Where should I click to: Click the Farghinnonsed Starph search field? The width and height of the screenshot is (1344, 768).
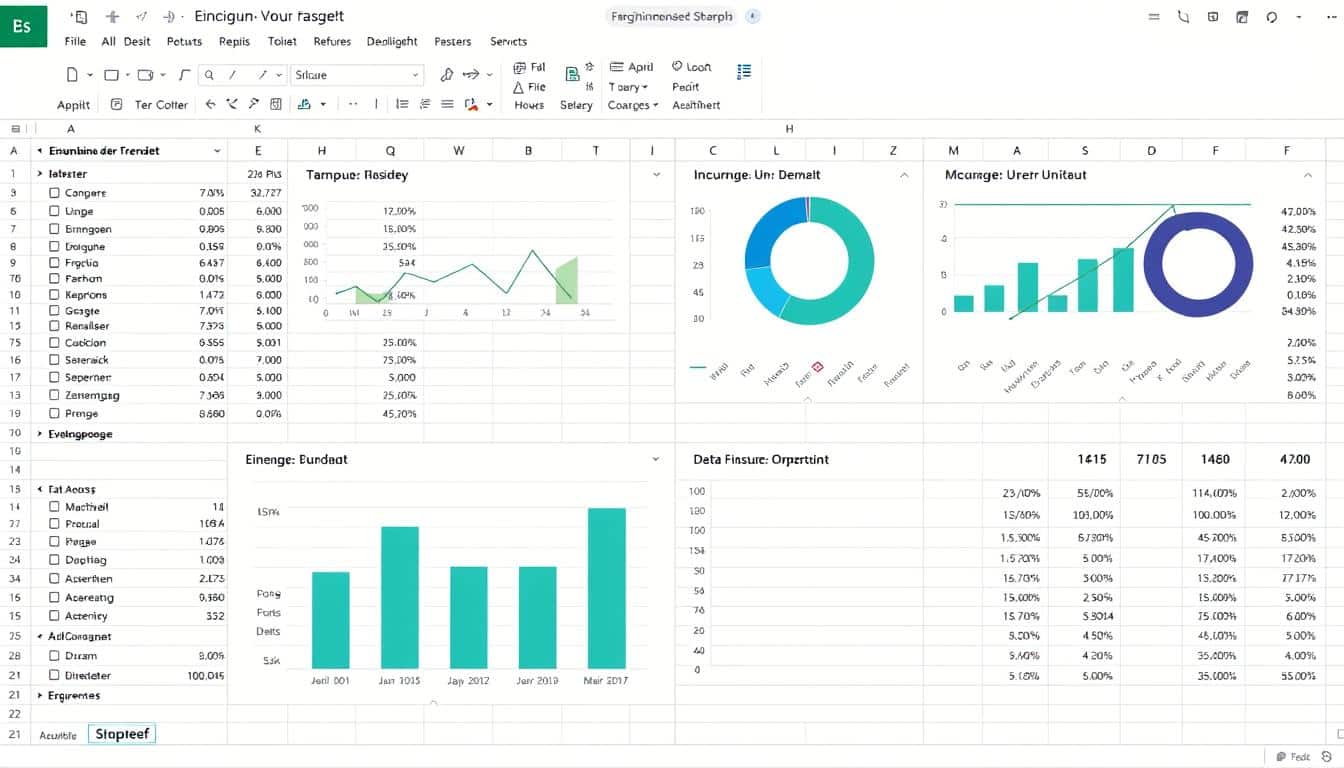click(x=670, y=17)
